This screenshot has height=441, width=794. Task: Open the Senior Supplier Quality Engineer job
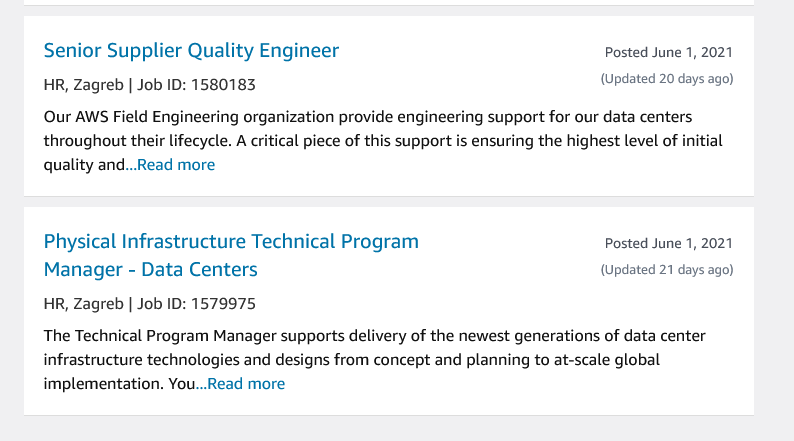click(191, 51)
